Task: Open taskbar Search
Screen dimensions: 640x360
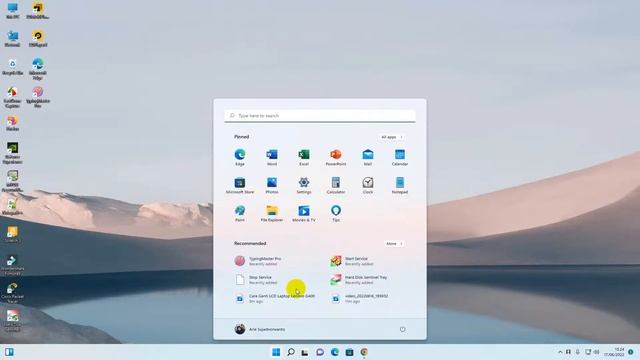Action: 291,352
